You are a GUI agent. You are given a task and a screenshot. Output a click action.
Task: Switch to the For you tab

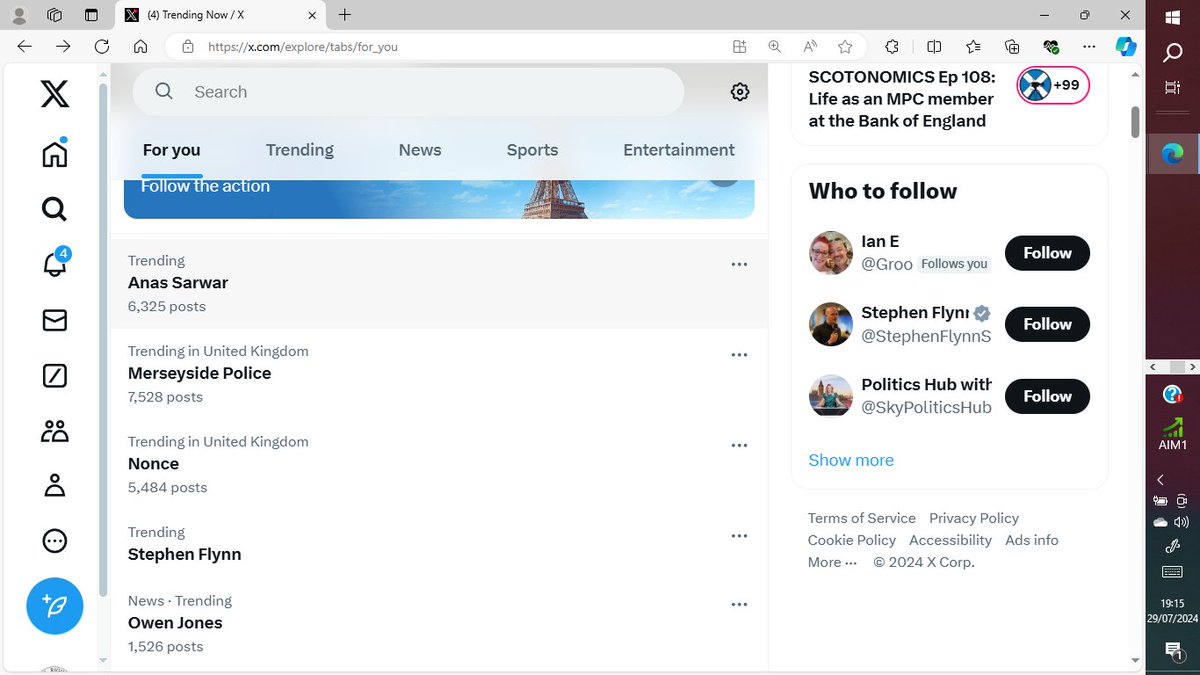click(172, 150)
